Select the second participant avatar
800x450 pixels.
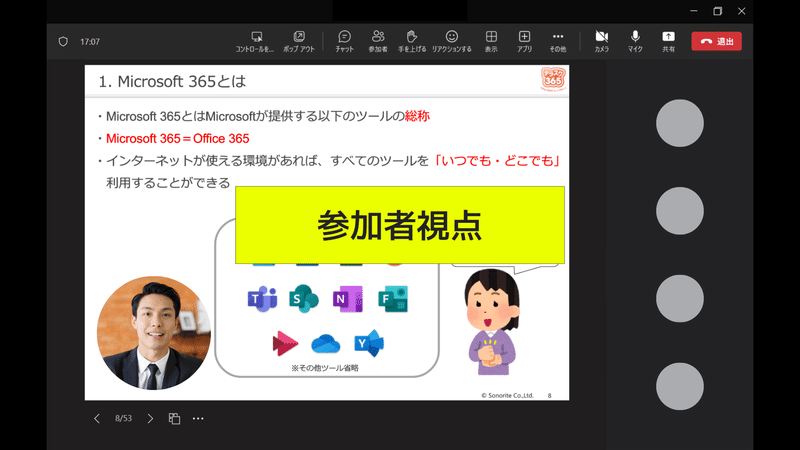tap(680, 211)
